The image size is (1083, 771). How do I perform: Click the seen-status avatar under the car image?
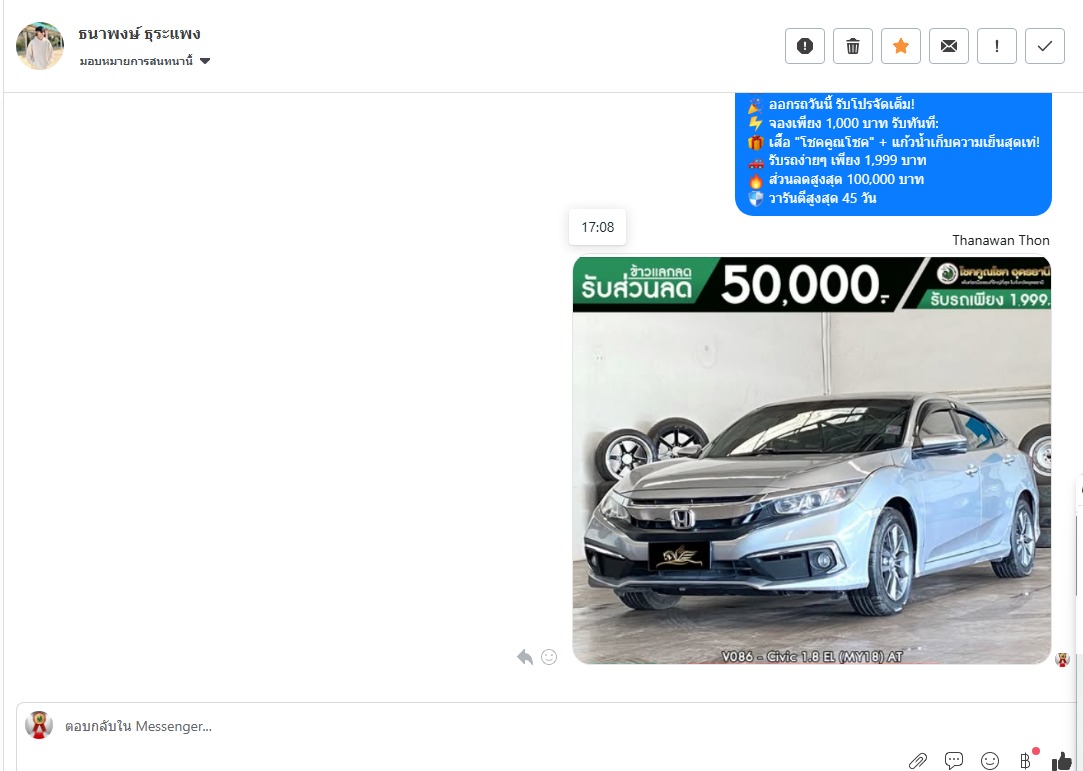(x=1062, y=660)
